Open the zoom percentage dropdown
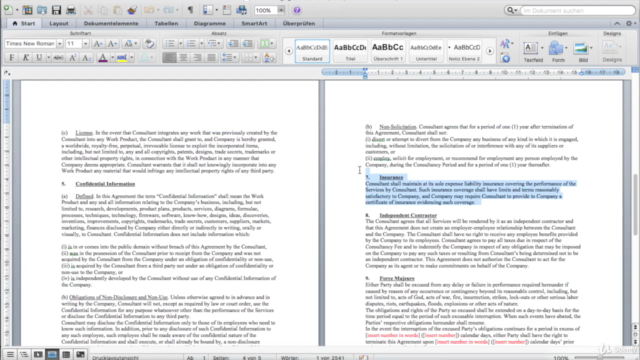This screenshot has height=360, width=640. [x=281, y=10]
